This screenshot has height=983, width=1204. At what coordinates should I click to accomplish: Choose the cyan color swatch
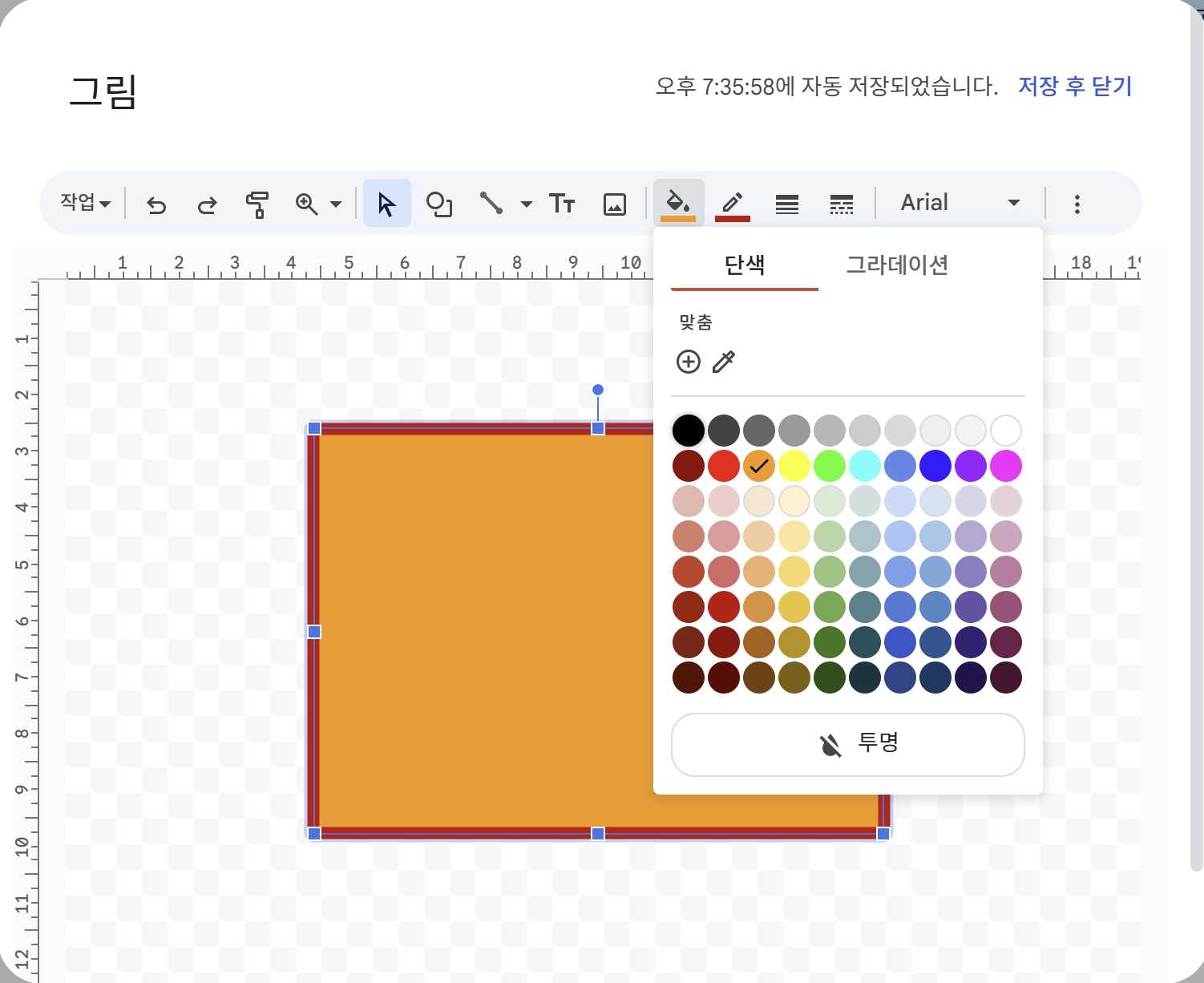(x=865, y=466)
